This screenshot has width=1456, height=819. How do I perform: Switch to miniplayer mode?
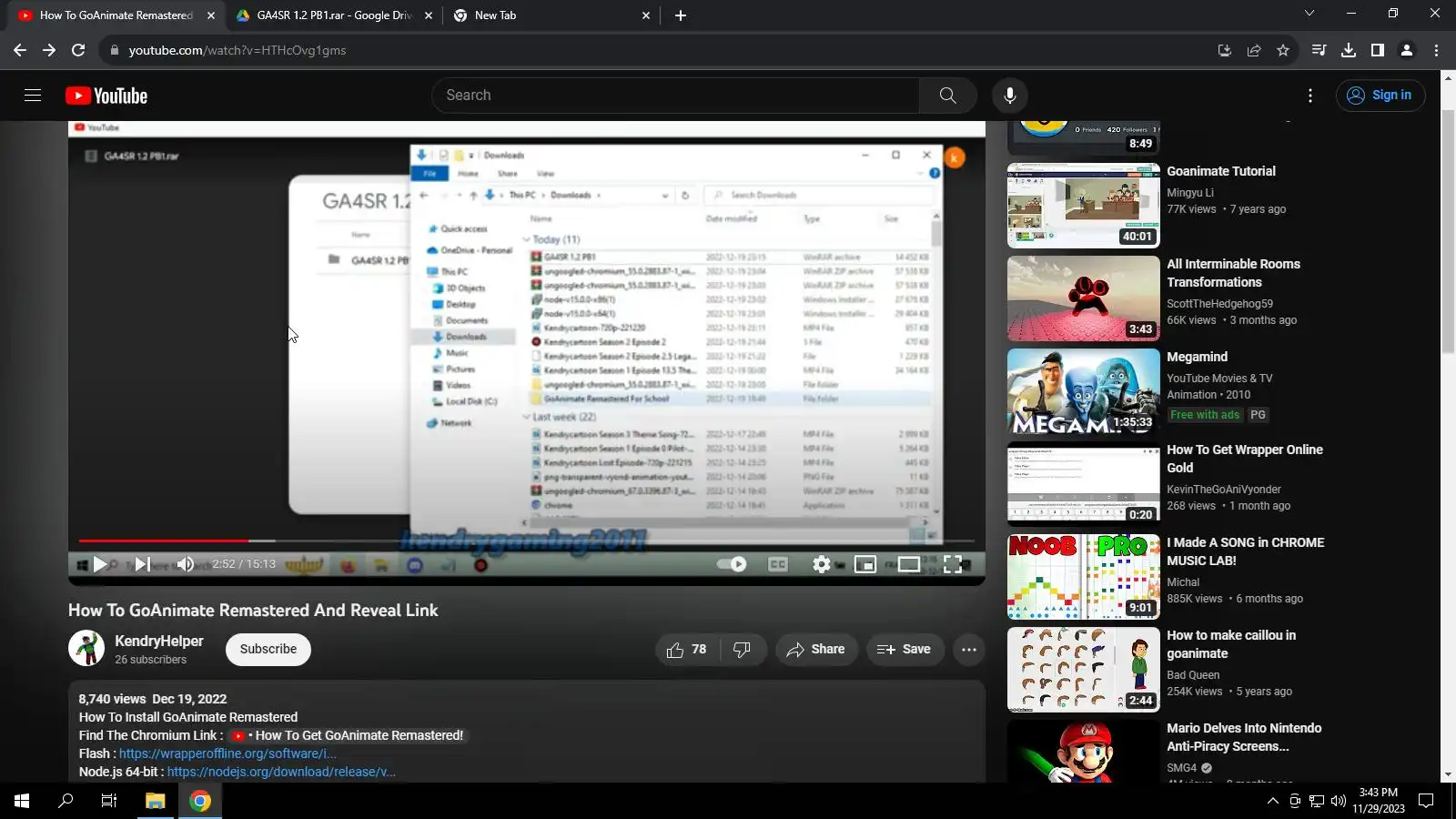tap(865, 564)
